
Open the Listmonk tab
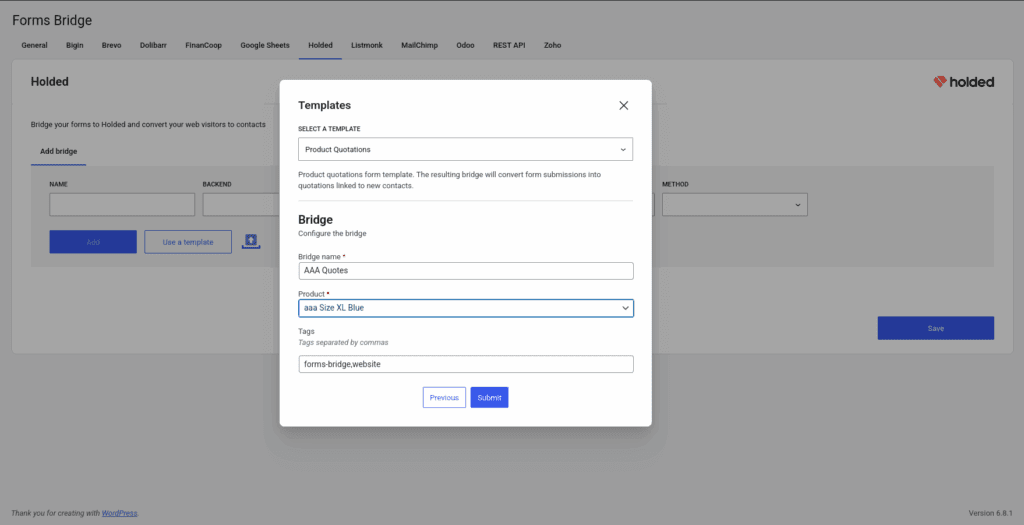click(367, 46)
